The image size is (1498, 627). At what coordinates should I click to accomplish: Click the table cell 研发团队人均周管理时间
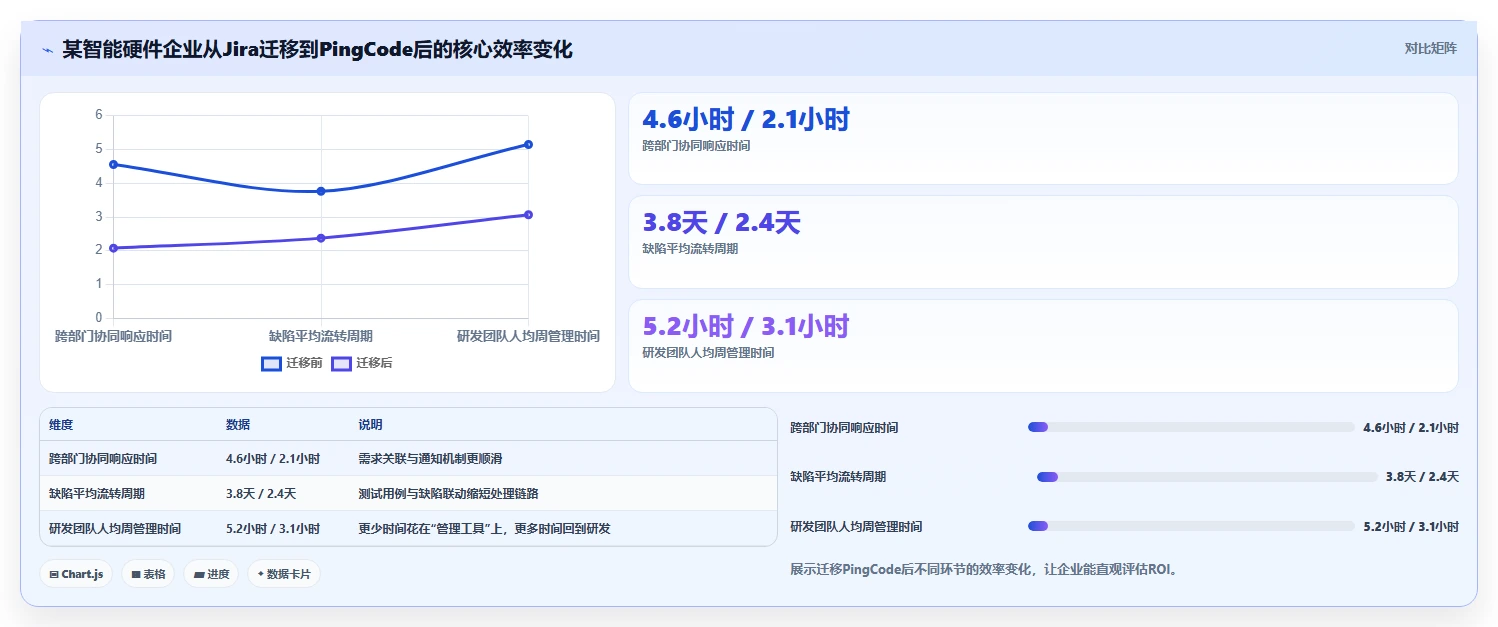tap(115, 529)
